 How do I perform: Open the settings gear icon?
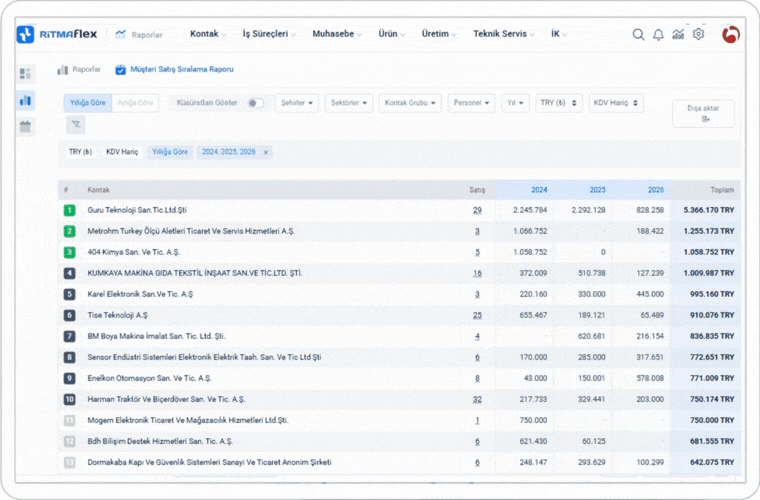coord(698,34)
